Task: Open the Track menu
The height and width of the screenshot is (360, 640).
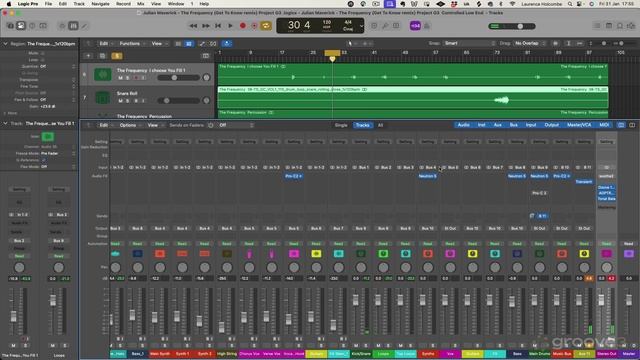Action: point(79,4)
